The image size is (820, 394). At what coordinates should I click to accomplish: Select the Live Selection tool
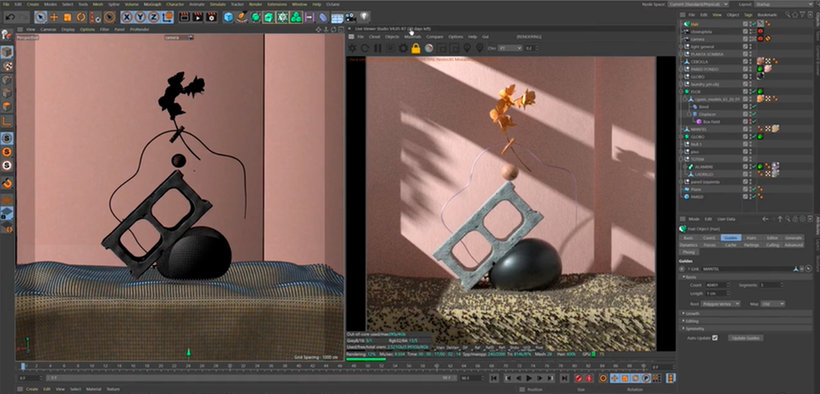[x=41, y=17]
